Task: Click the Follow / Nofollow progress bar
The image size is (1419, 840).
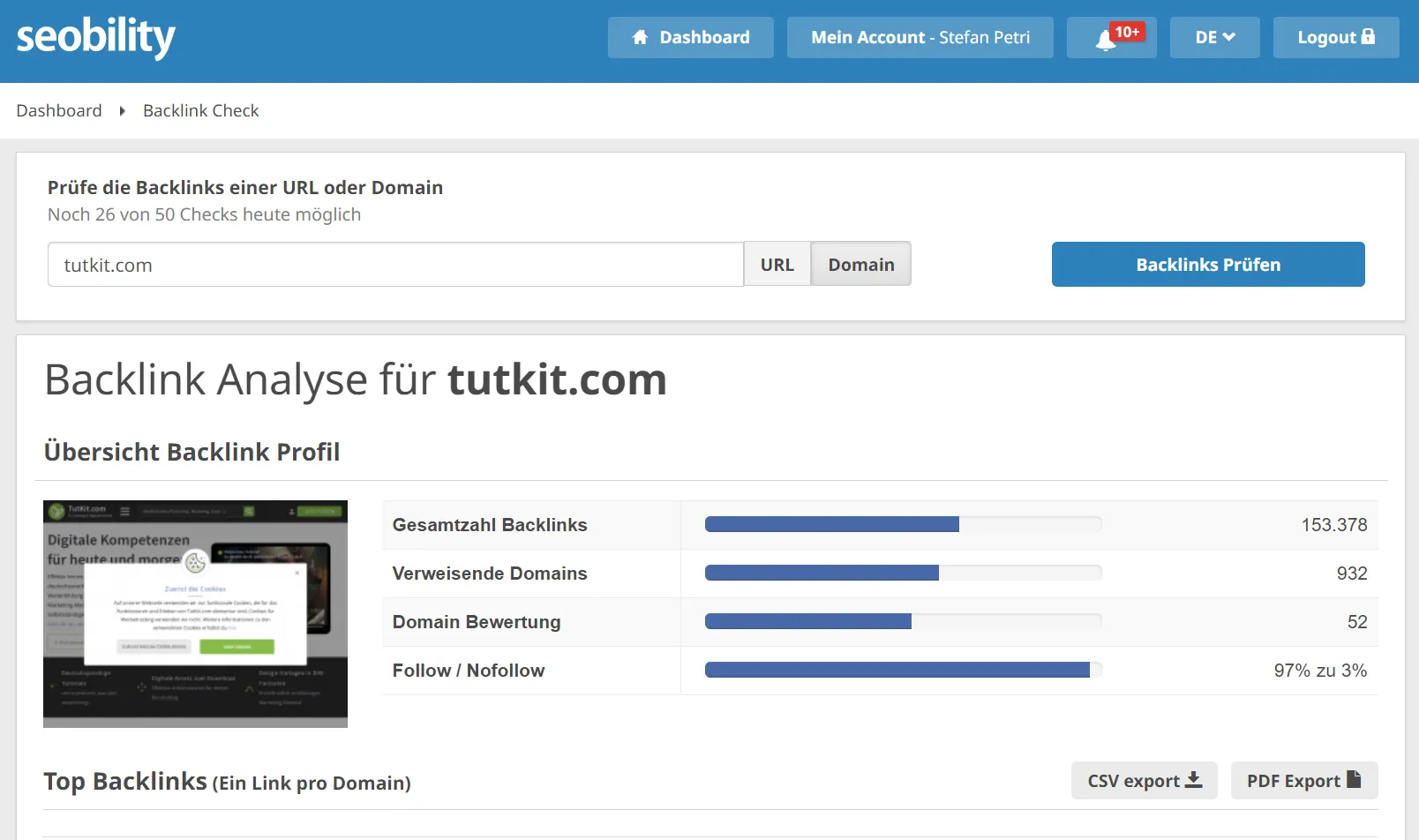Action: [903, 671]
